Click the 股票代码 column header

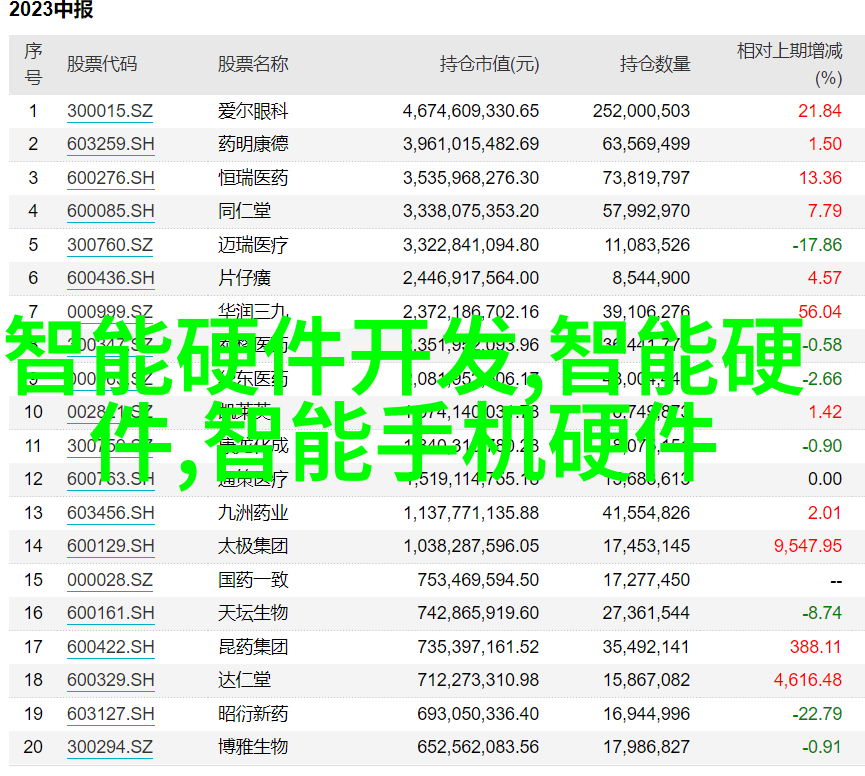click(102, 65)
